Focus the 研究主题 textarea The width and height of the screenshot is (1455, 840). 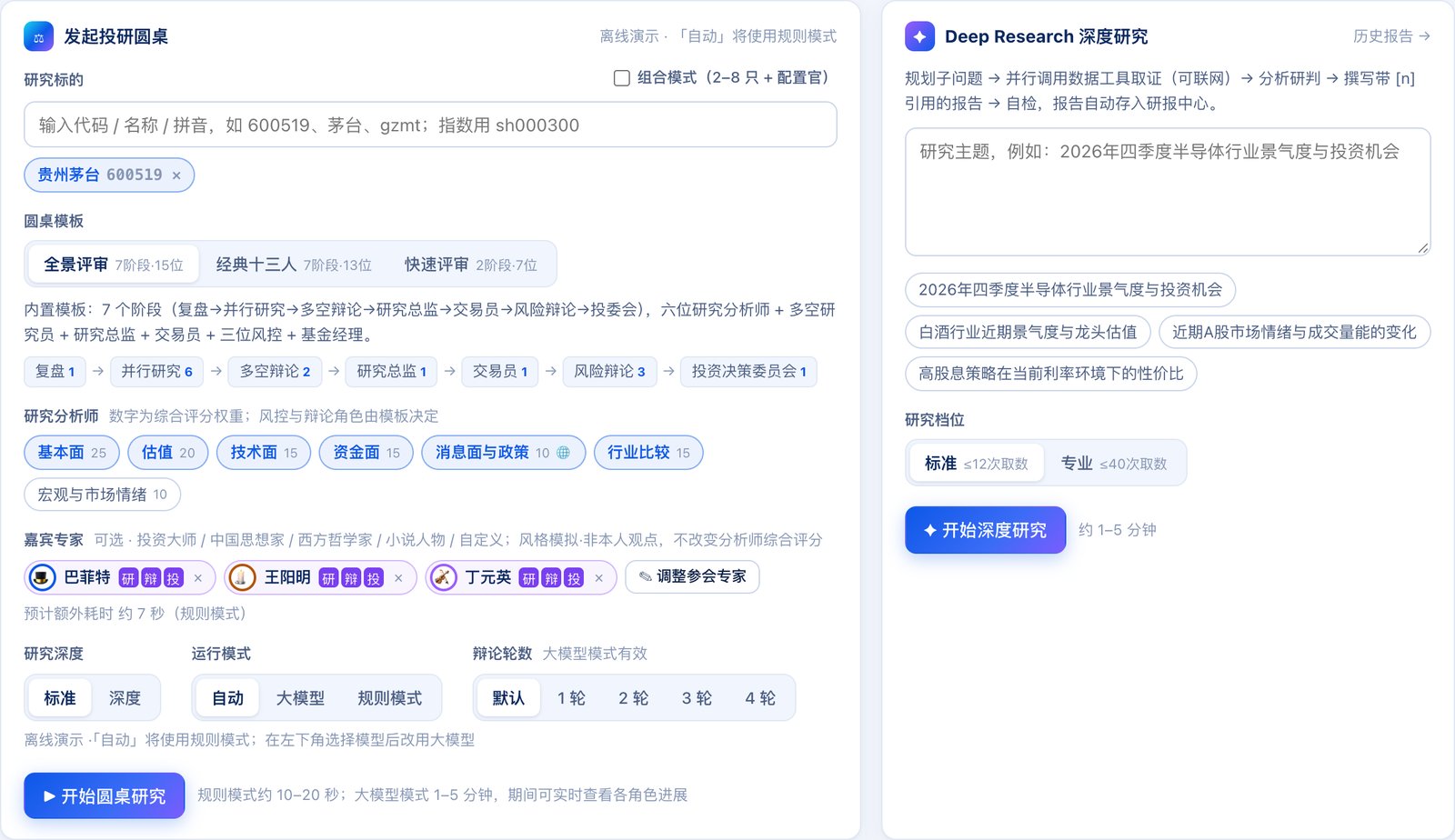pyautogui.click(x=1168, y=192)
